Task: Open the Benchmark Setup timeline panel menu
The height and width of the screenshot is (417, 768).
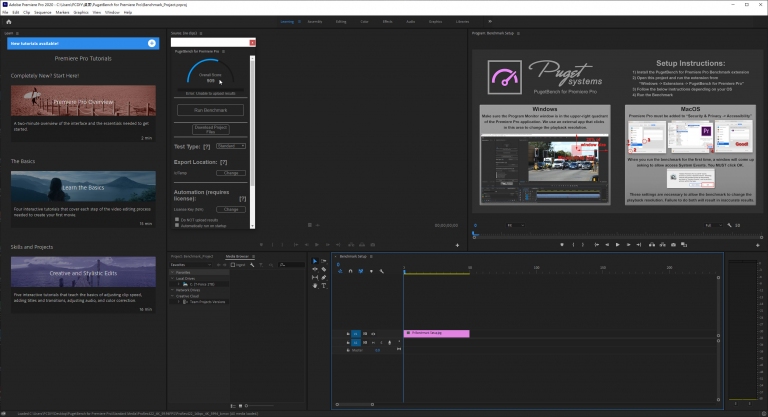Action: [x=371, y=256]
